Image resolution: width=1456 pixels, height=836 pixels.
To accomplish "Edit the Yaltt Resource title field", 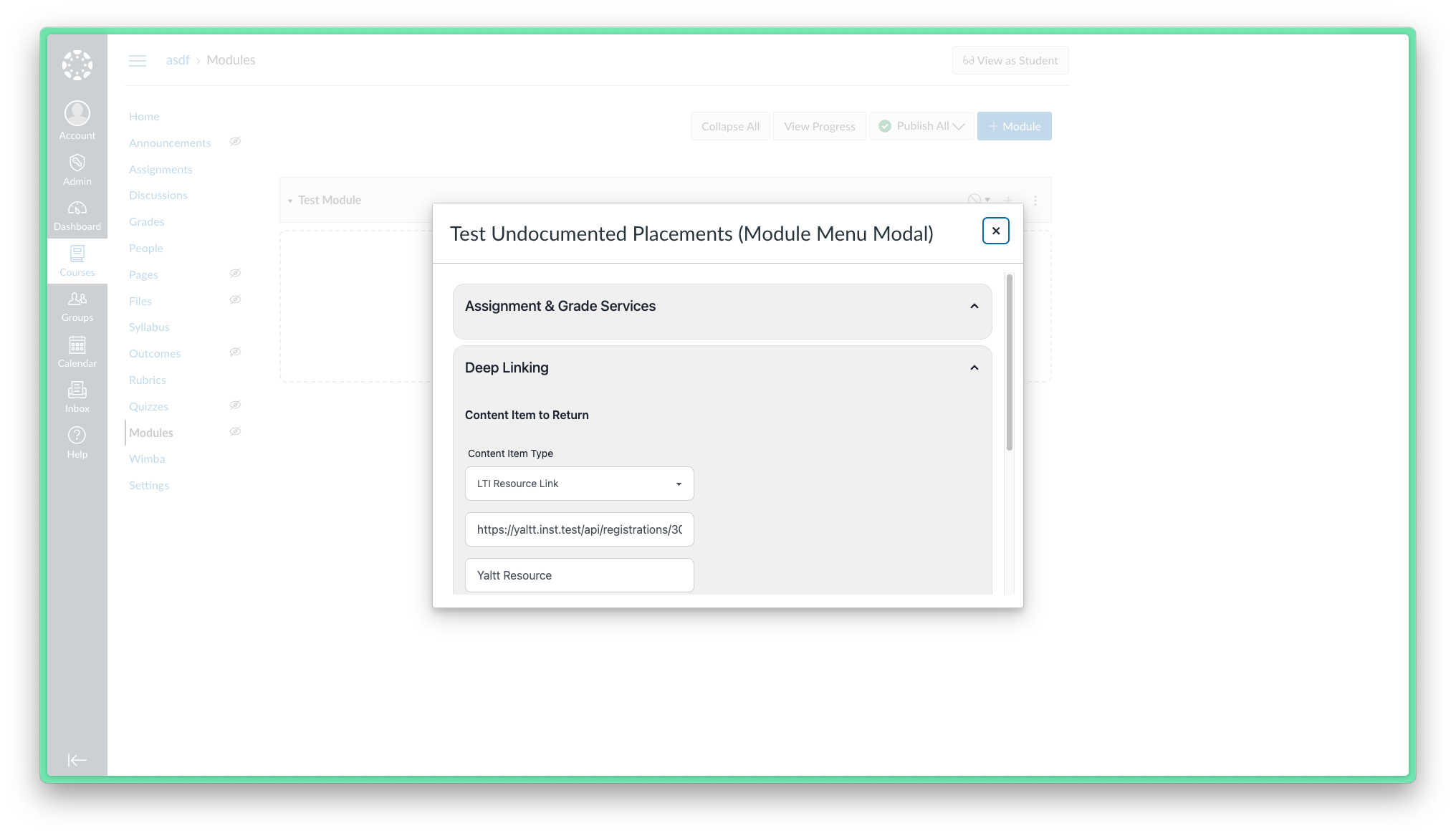I will tap(579, 575).
